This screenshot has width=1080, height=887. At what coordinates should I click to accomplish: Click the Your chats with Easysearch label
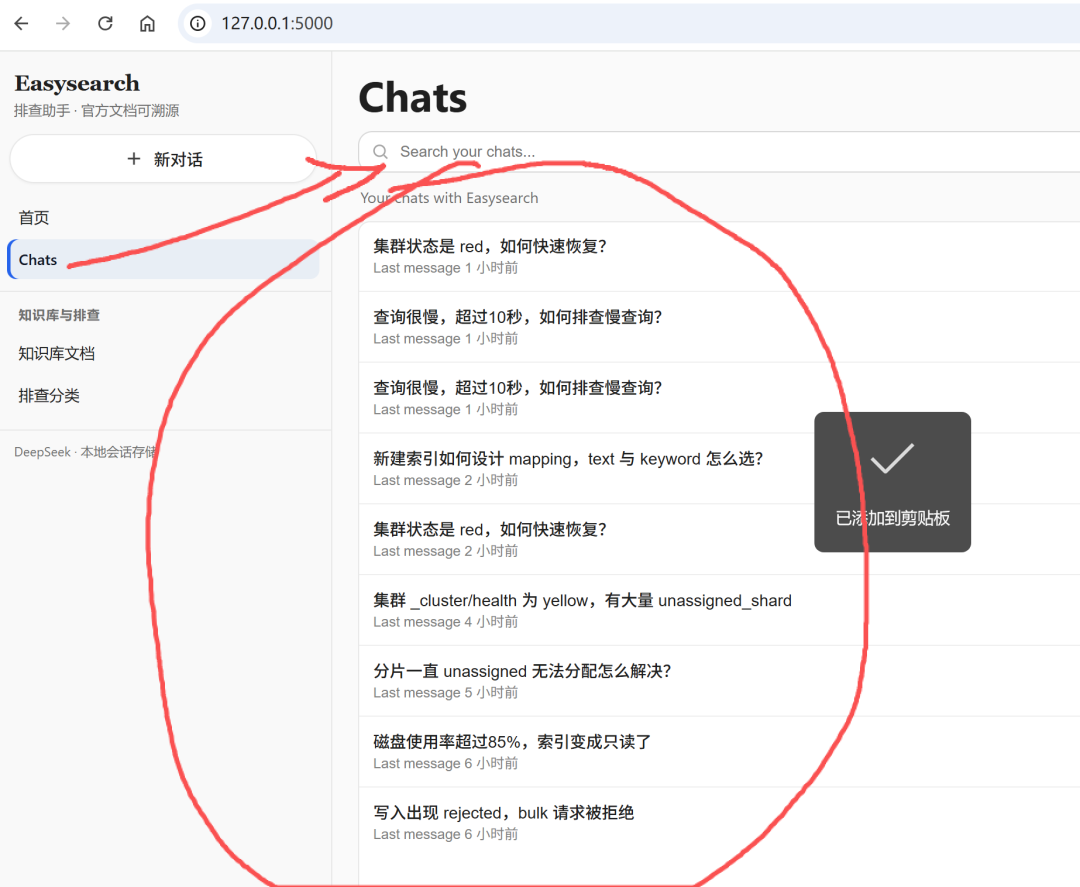449,198
